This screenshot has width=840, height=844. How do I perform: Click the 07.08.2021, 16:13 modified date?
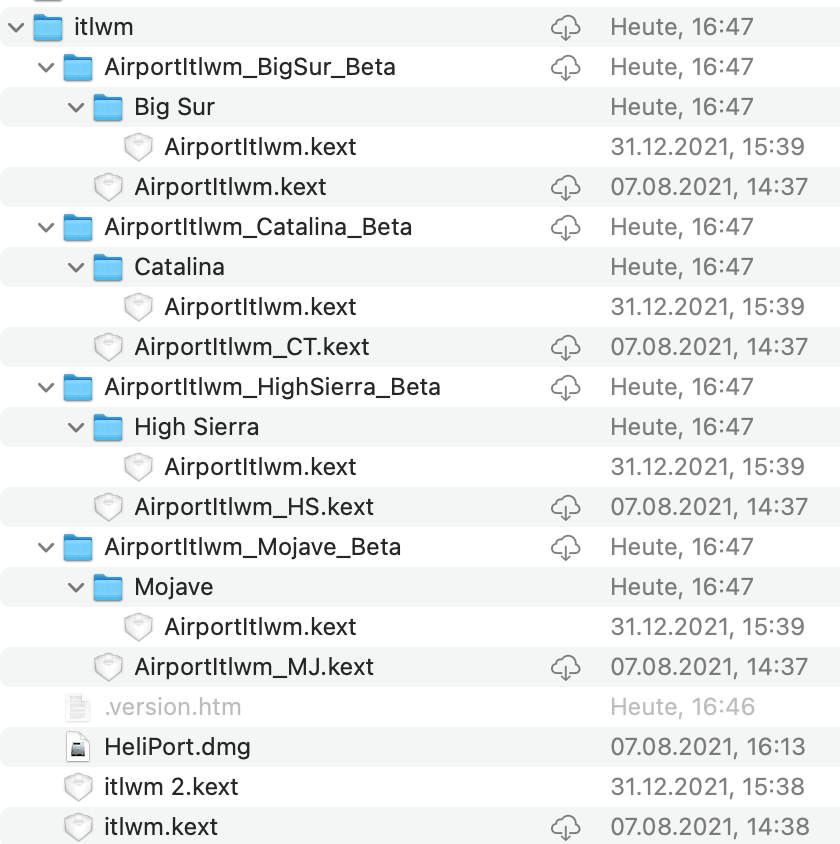(707, 747)
